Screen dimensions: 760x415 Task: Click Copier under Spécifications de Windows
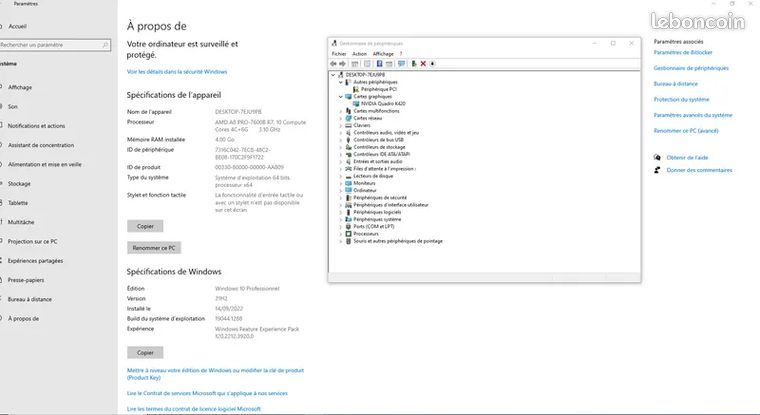(x=145, y=353)
